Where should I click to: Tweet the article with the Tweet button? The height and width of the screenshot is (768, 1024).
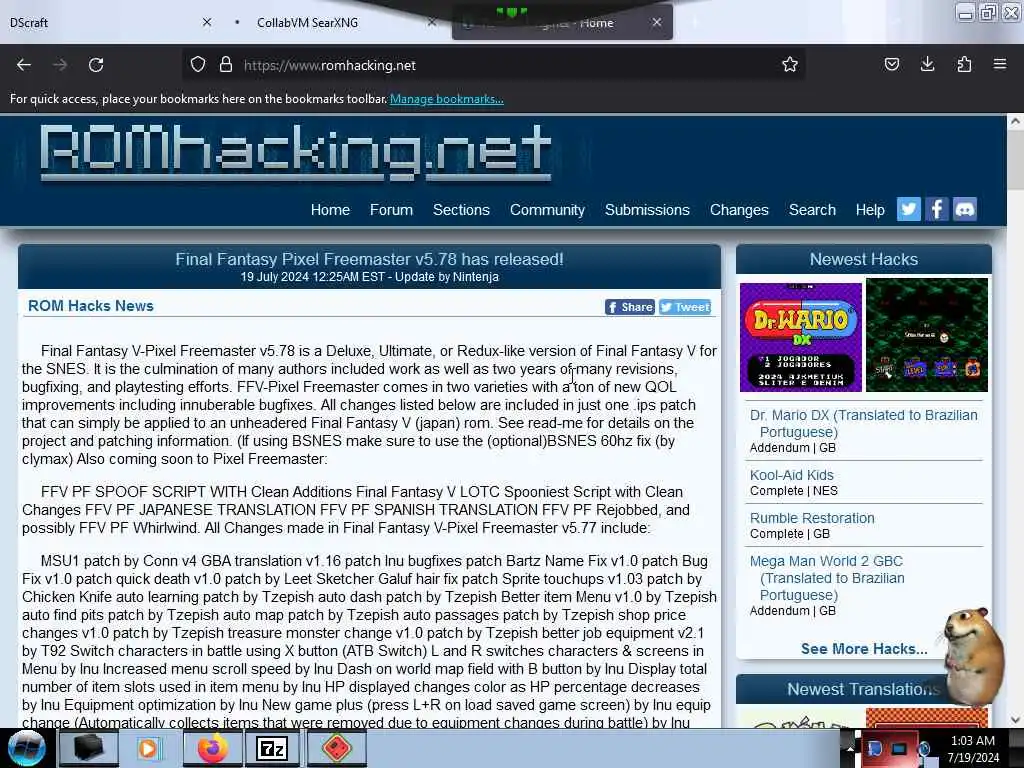tap(684, 307)
